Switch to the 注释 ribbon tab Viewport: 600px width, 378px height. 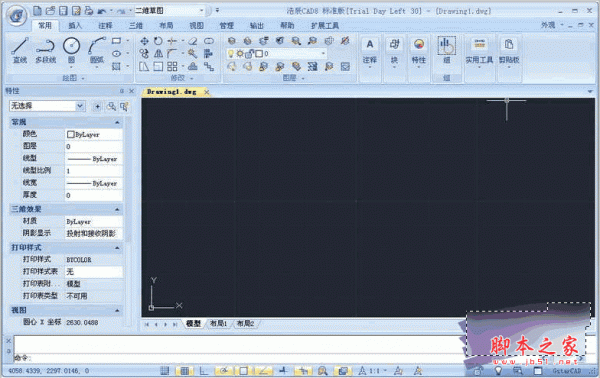(105, 25)
